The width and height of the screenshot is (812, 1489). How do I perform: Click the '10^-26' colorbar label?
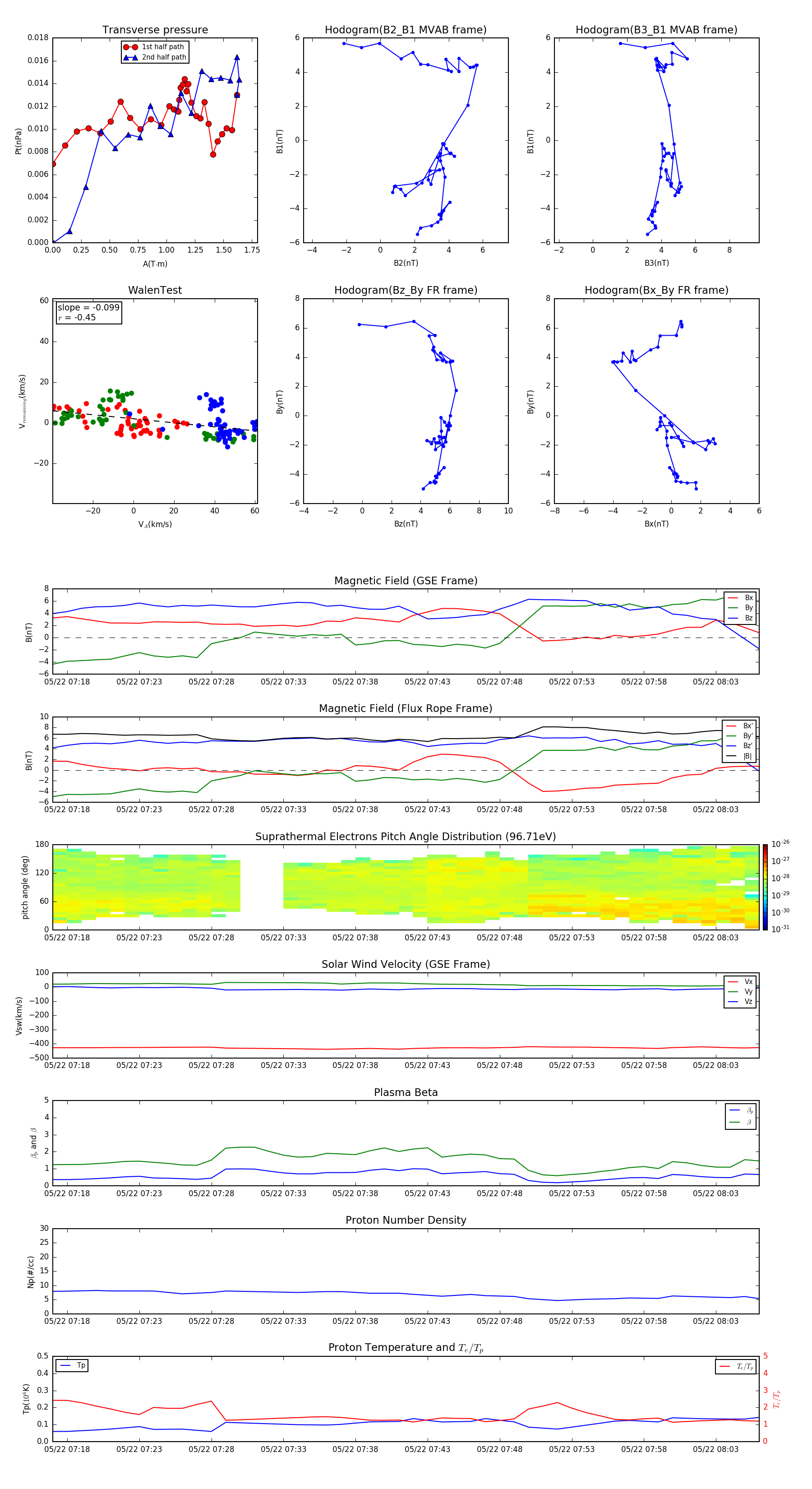click(780, 844)
